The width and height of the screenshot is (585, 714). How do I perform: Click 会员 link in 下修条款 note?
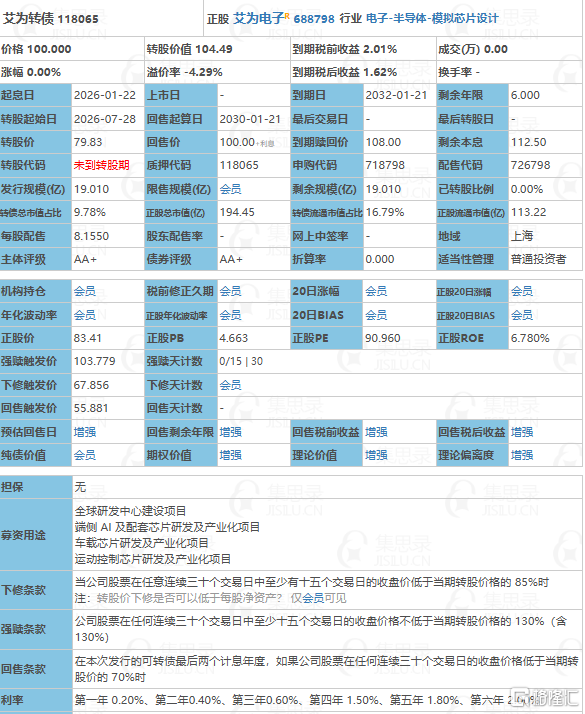(313, 598)
